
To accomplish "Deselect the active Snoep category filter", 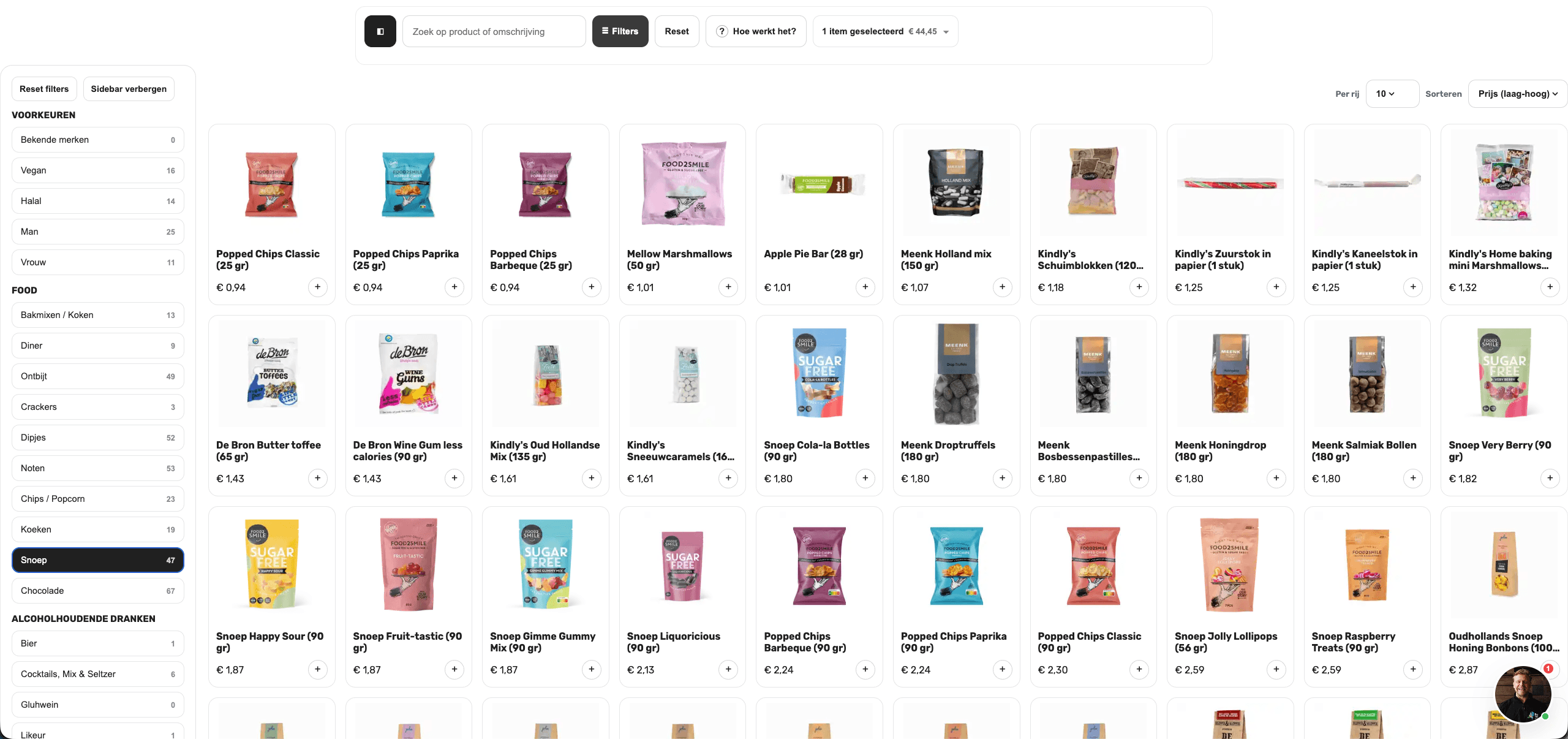I will pyautogui.click(x=98, y=560).
